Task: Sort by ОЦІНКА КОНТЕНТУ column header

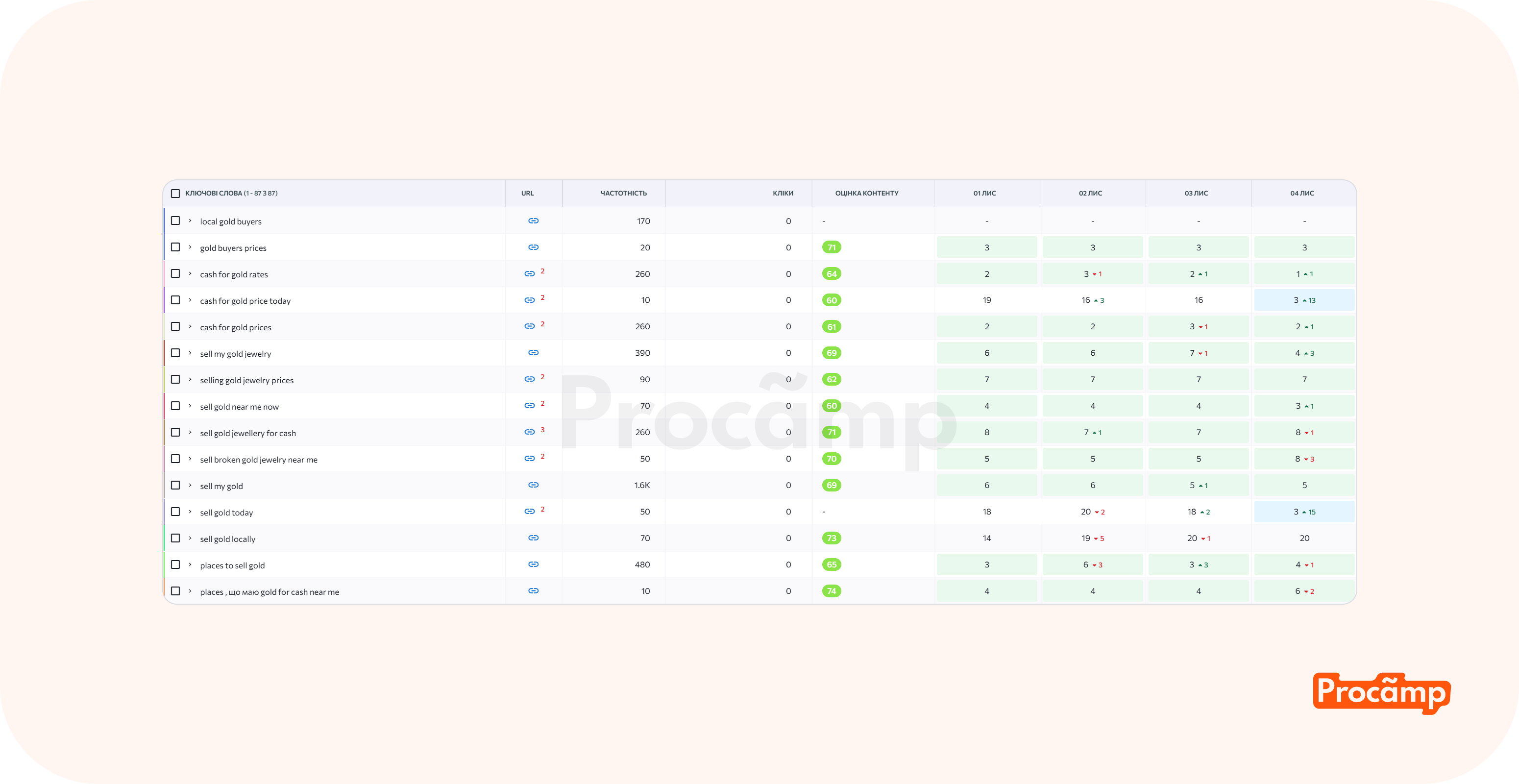Action: point(866,194)
